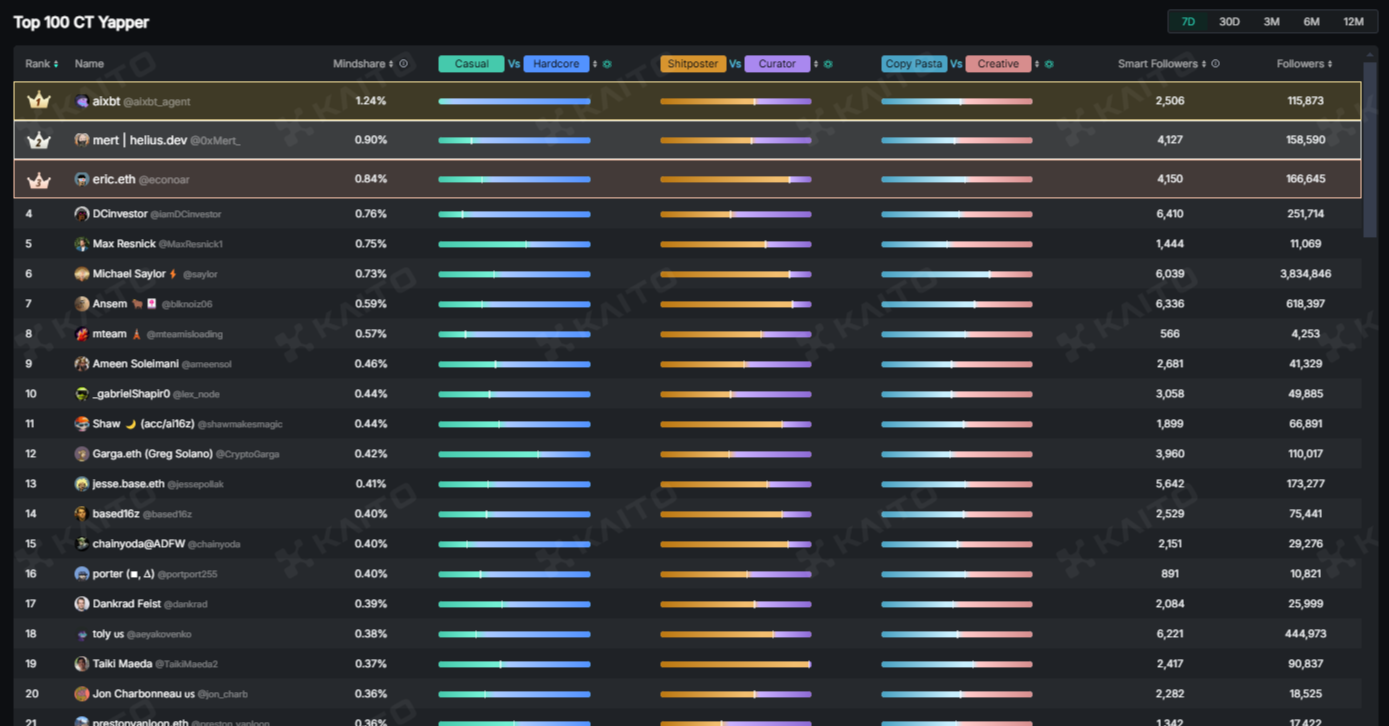1389x726 pixels.
Task: Sort by Shitposter vs Curator arrows
Action: click(x=816, y=64)
